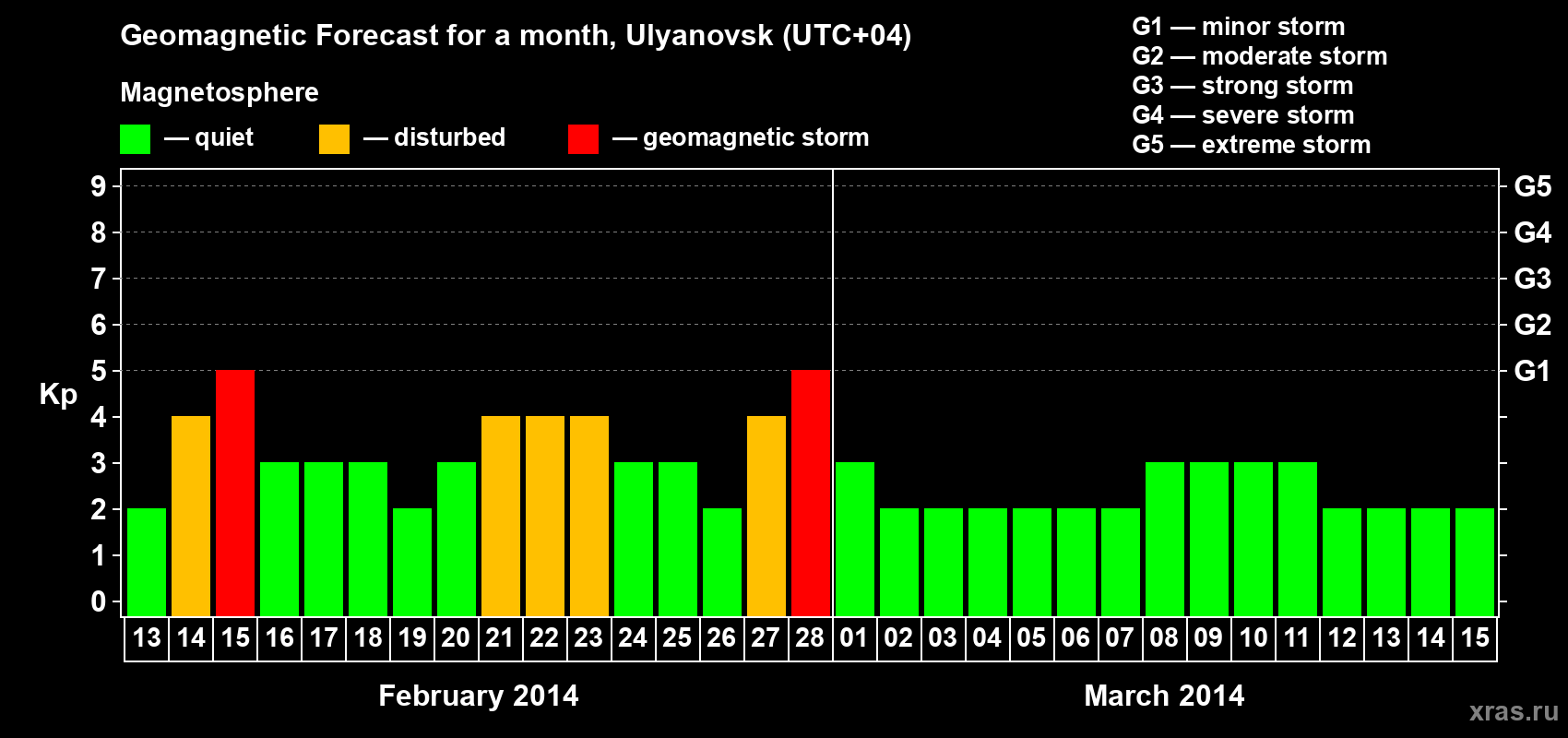
Task: Click the 'G5 — extreme storm' legend line
Action: pyautogui.click(x=1252, y=145)
